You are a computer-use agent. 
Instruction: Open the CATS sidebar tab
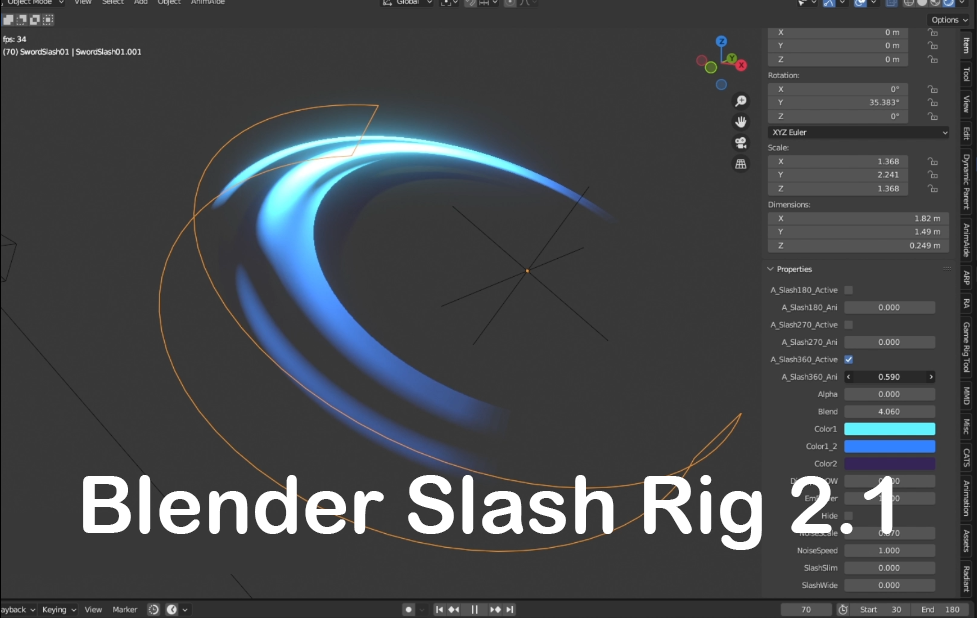click(966, 458)
